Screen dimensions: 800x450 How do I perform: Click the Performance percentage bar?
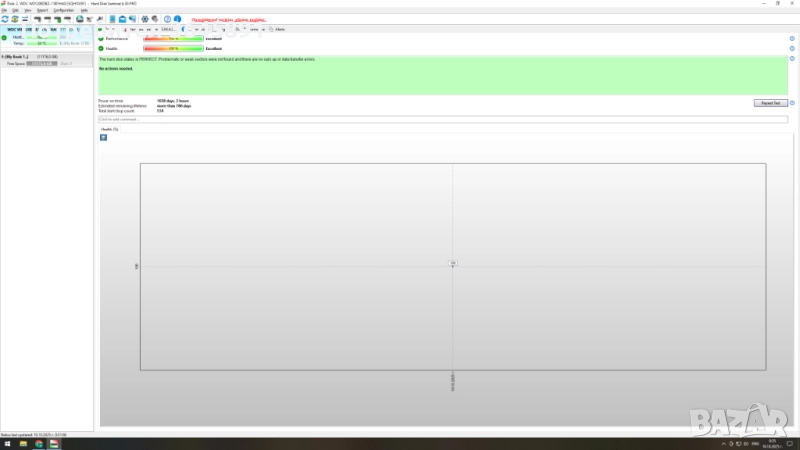pyautogui.click(x=173, y=38)
